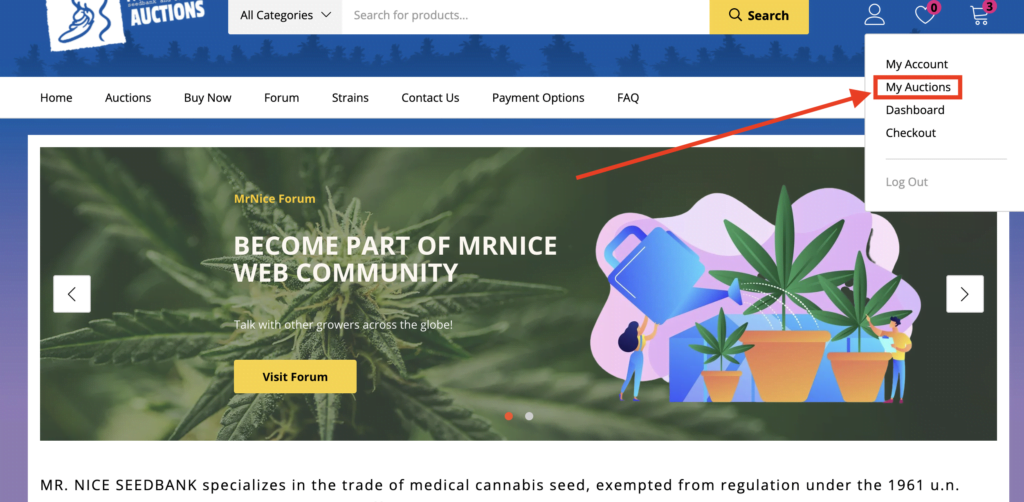This screenshot has width=1024, height=502.
Task: Go to previous slide with left arrow
Action: pos(72,294)
